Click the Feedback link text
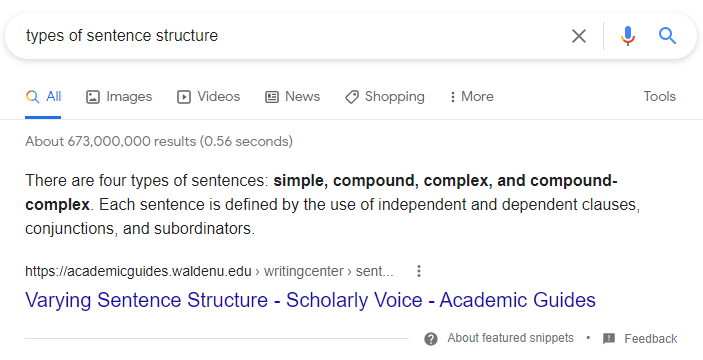The height and width of the screenshot is (360, 703). click(x=651, y=339)
